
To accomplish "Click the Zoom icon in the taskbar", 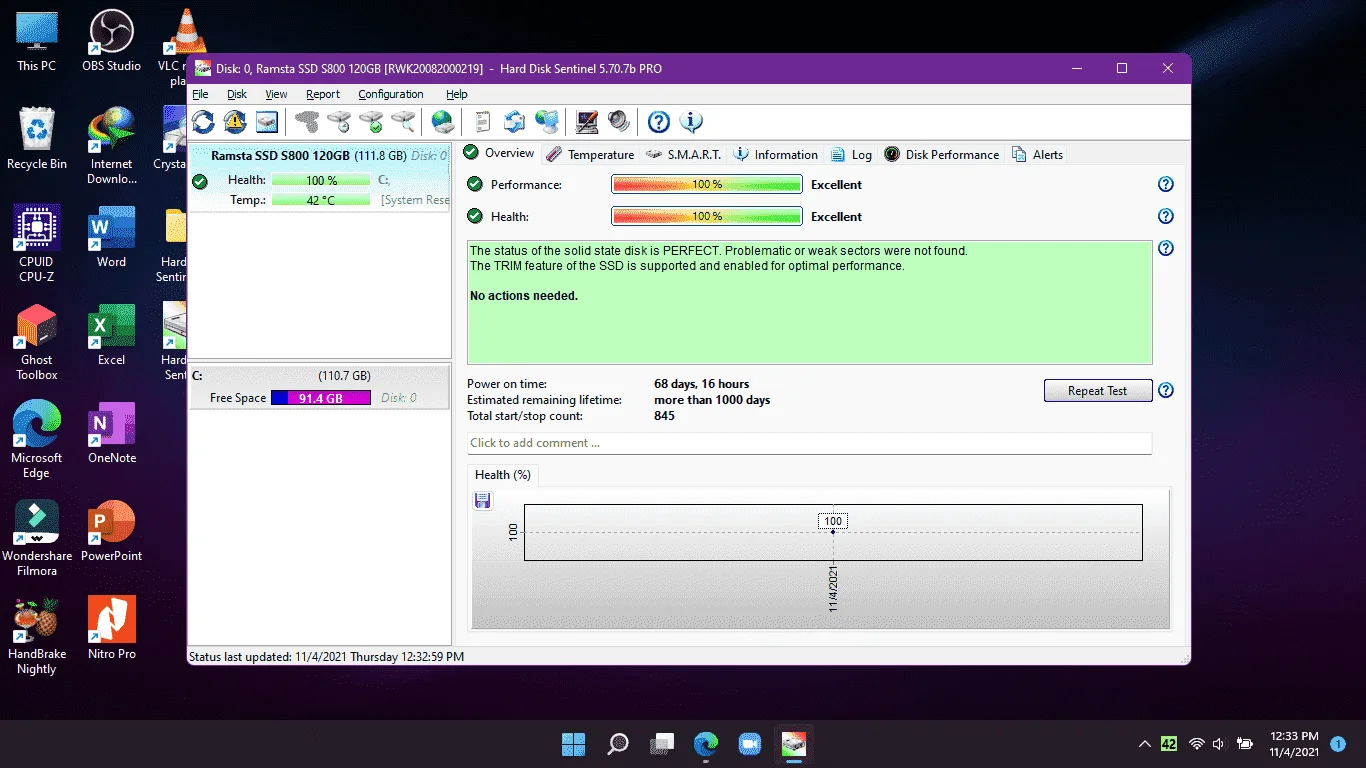I will click(750, 744).
